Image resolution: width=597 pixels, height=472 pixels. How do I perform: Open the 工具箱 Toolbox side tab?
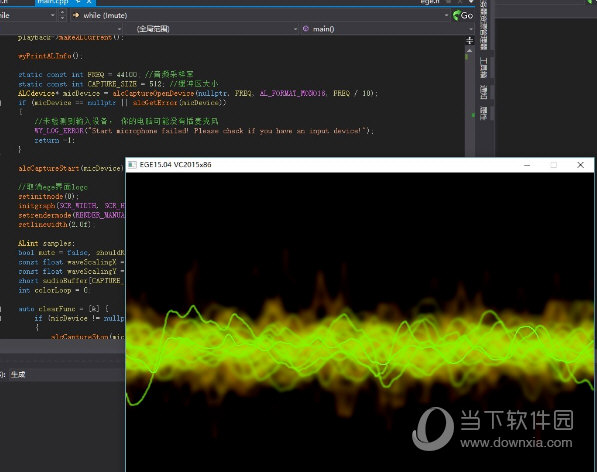coord(484,68)
